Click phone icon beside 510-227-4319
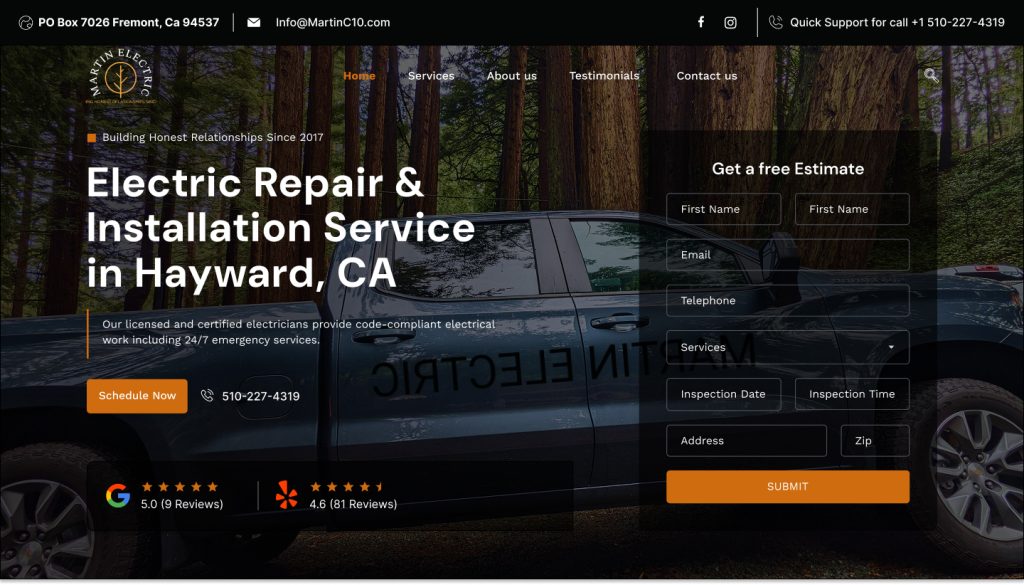 coord(207,395)
